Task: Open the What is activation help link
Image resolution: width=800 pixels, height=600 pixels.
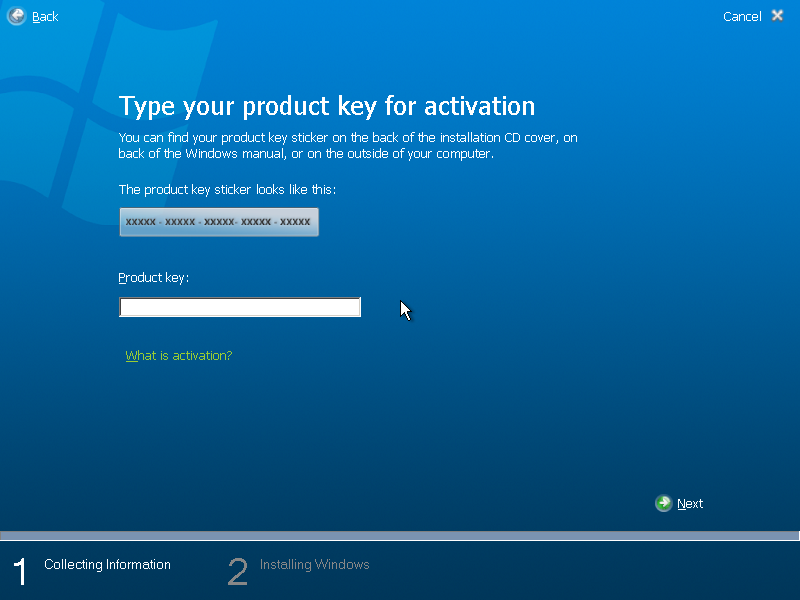Action: click(178, 355)
